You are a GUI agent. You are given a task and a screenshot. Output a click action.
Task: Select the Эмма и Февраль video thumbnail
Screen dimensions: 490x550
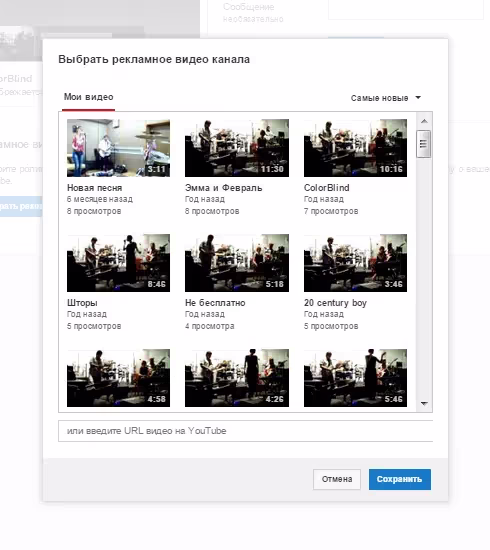pos(237,148)
